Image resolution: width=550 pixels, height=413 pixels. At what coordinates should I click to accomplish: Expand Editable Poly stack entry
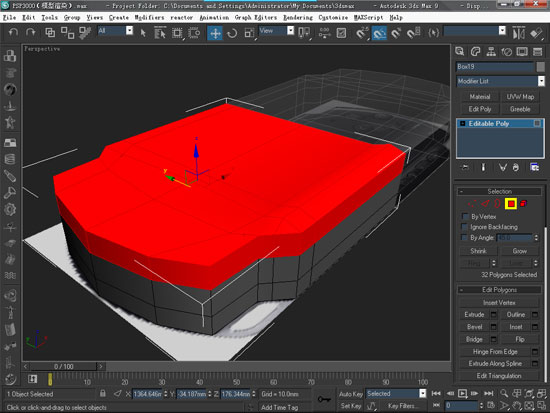463,124
